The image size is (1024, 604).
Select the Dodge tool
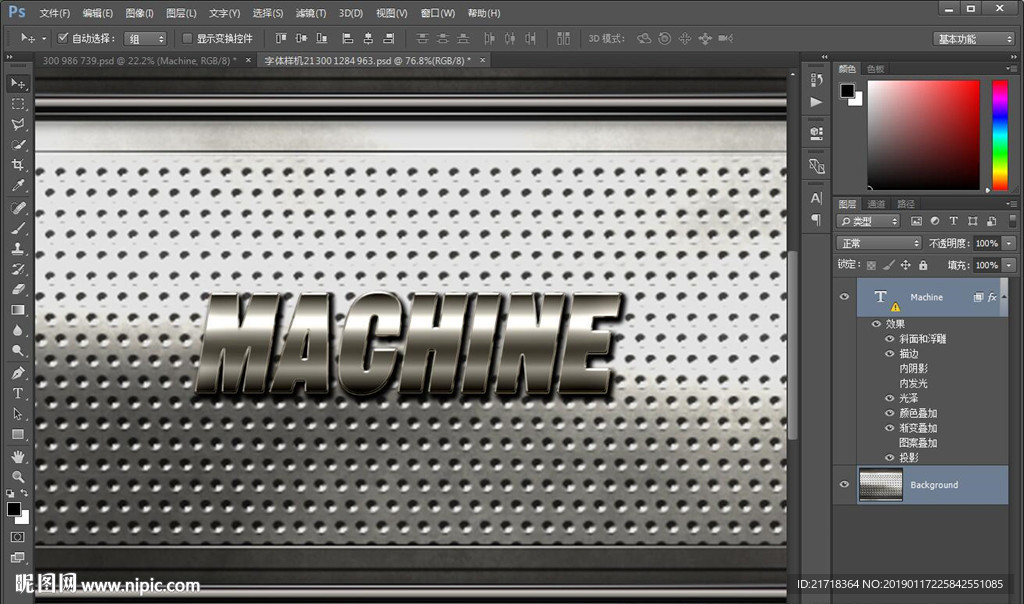point(18,351)
